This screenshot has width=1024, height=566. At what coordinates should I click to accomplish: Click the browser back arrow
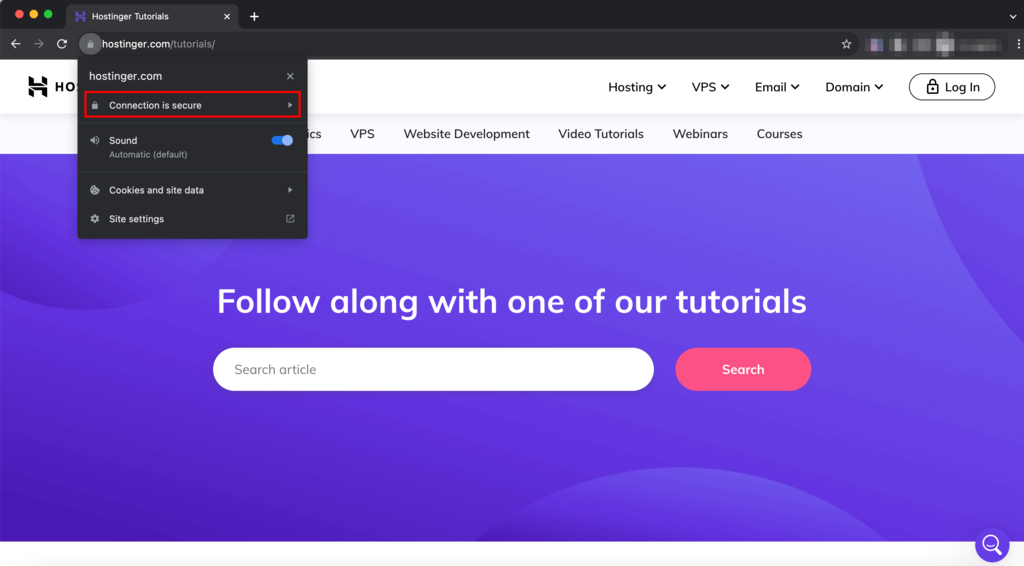point(16,44)
